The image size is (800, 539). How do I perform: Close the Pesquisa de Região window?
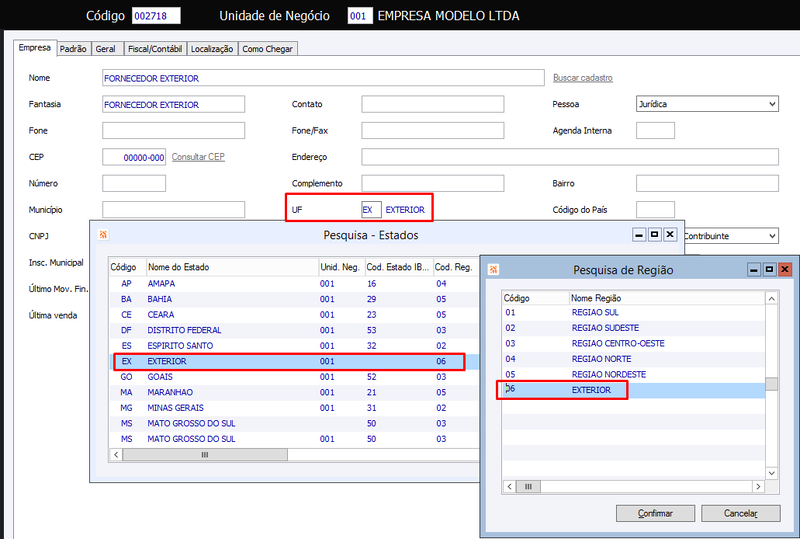pos(785,270)
